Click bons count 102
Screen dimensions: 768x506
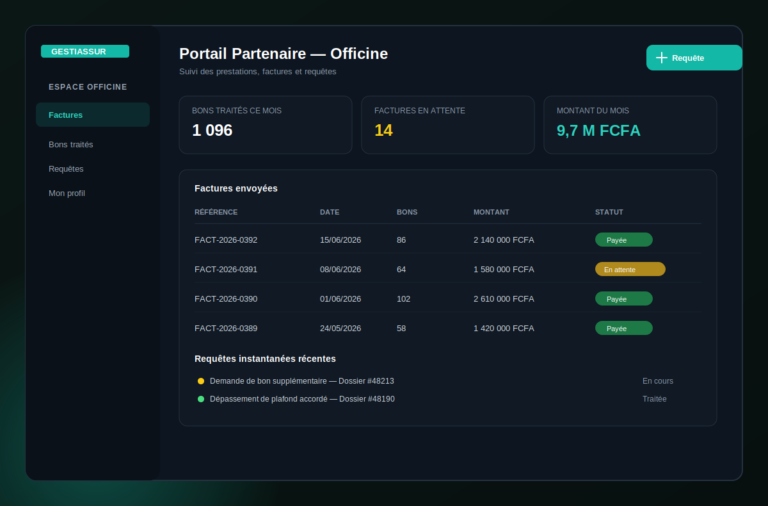[404, 299]
